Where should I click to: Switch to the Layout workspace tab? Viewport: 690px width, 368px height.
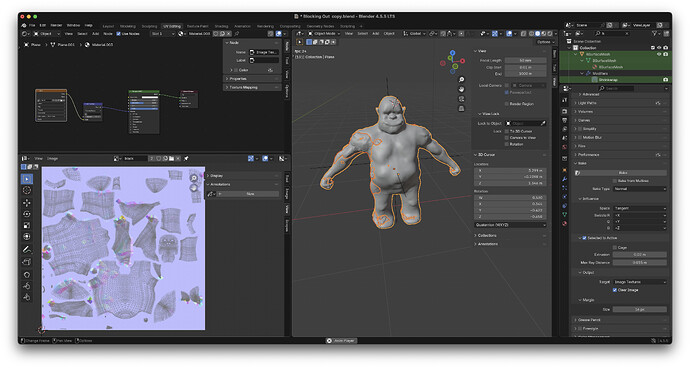point(108,26)
